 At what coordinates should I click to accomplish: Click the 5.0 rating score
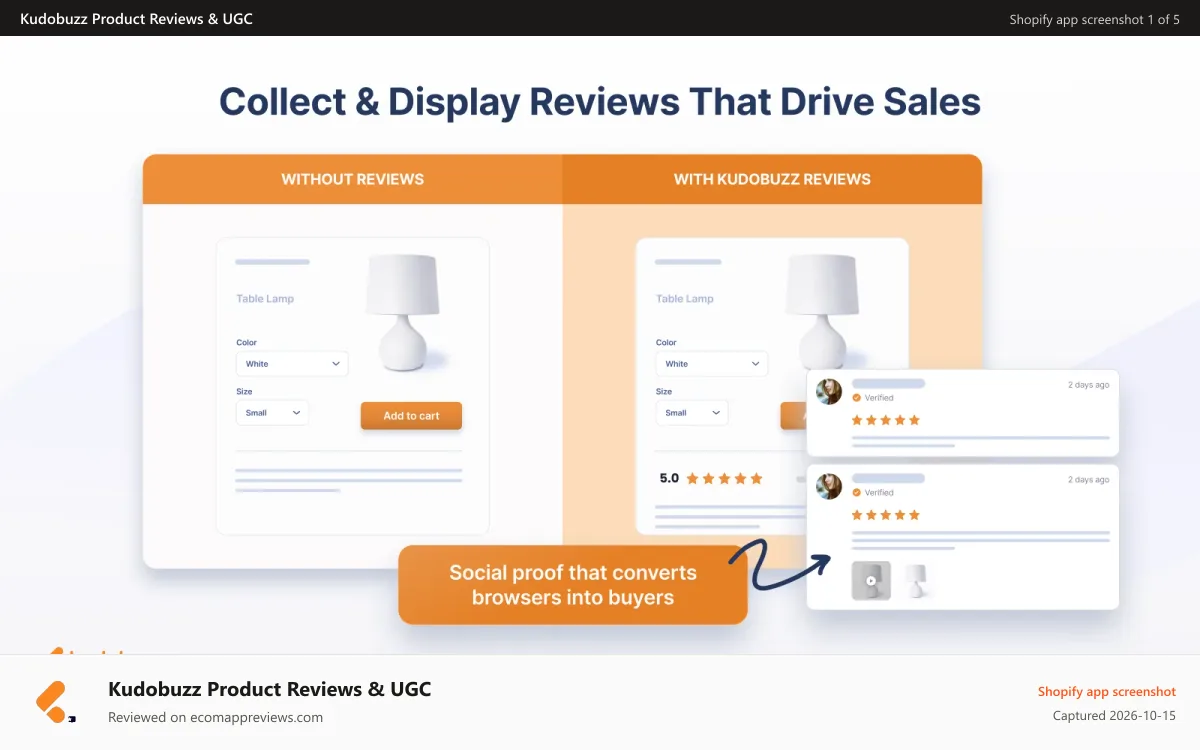tap(669, 478)
